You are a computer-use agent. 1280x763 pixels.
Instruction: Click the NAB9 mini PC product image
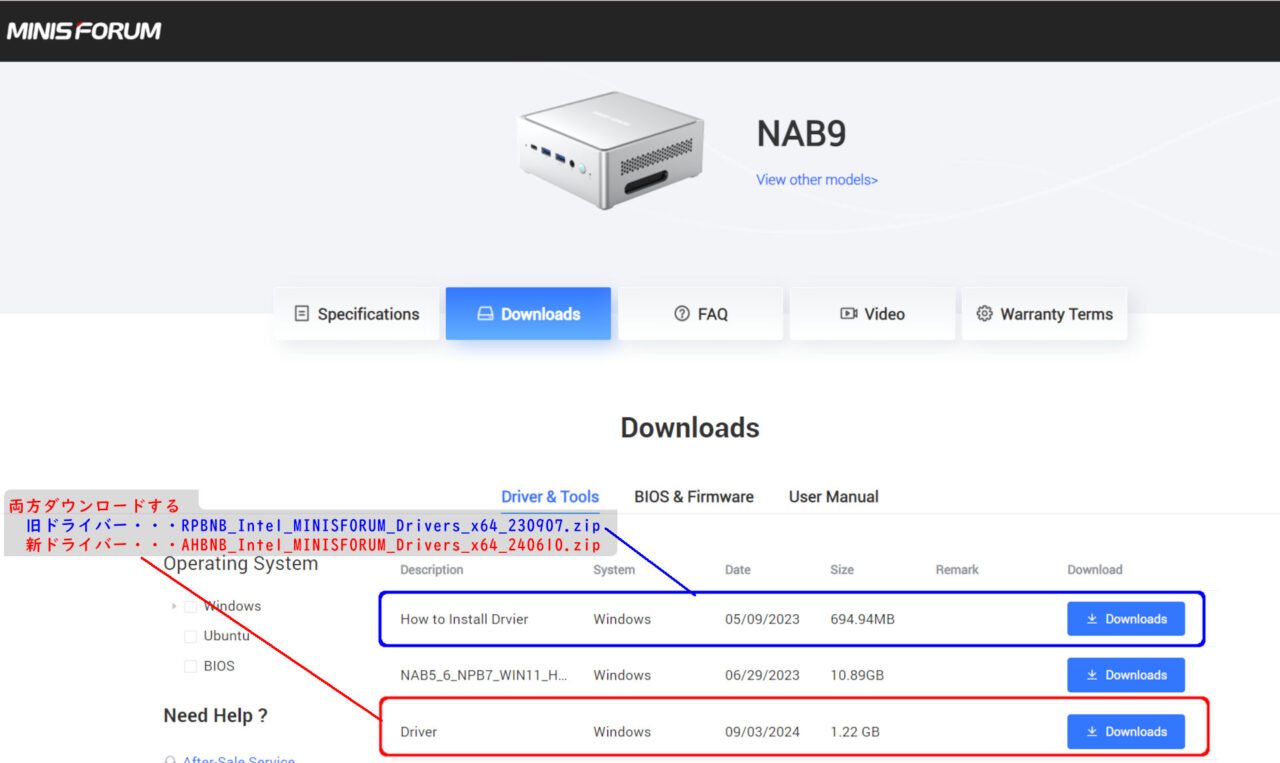pos(611,149)
